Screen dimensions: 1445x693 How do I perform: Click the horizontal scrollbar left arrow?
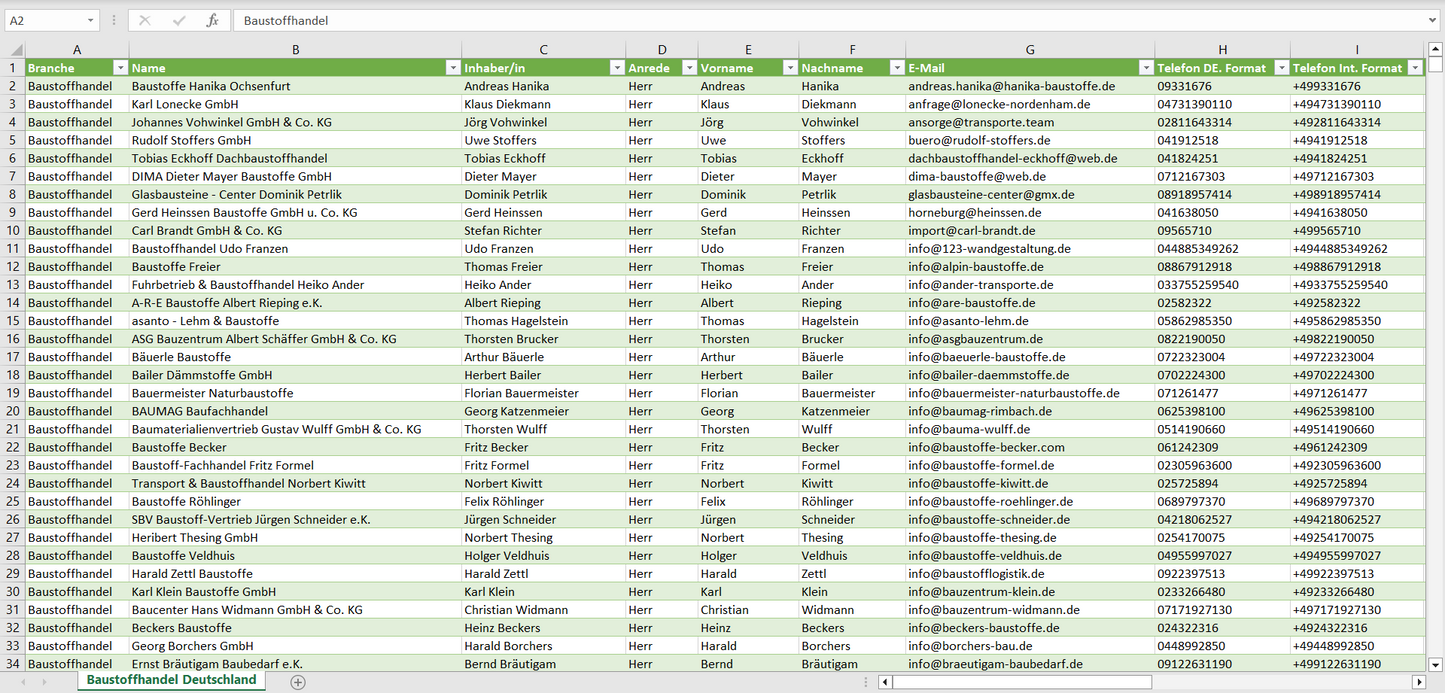(x=885, y=682)
